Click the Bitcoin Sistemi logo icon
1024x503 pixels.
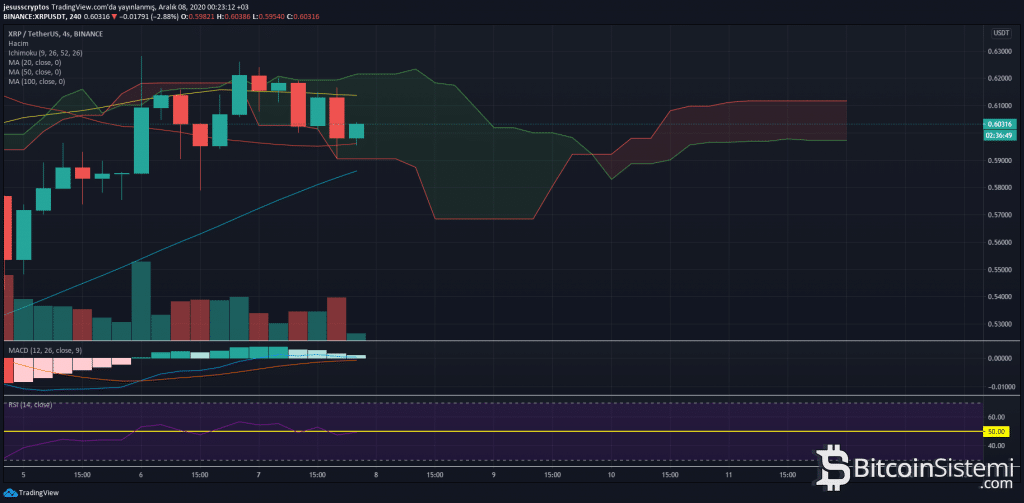tap(834, 466)
